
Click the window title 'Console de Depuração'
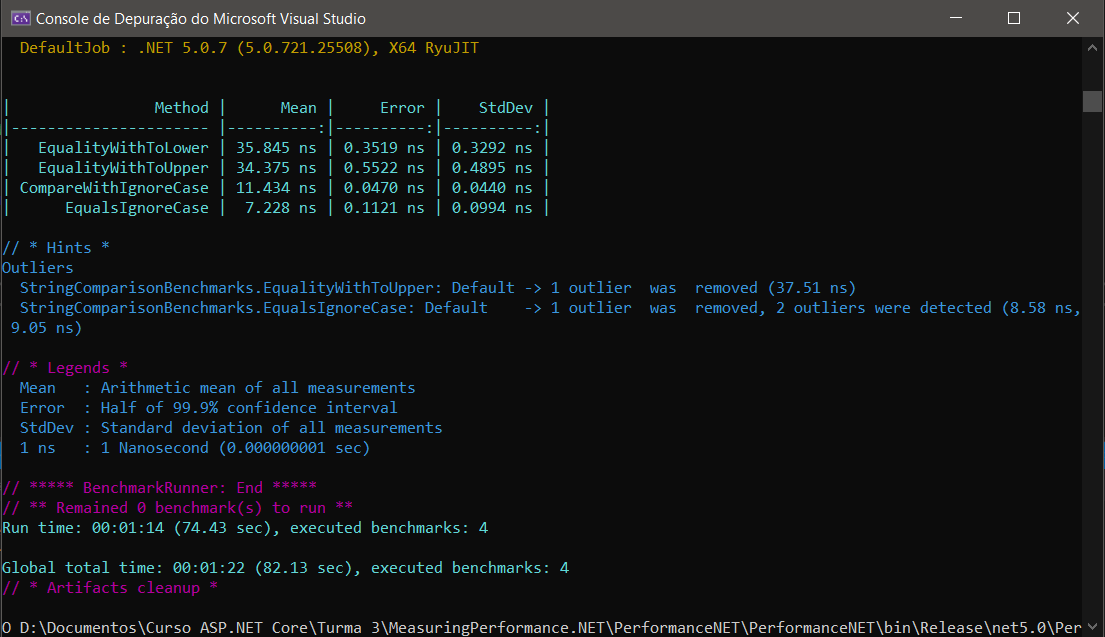point(201,19)
